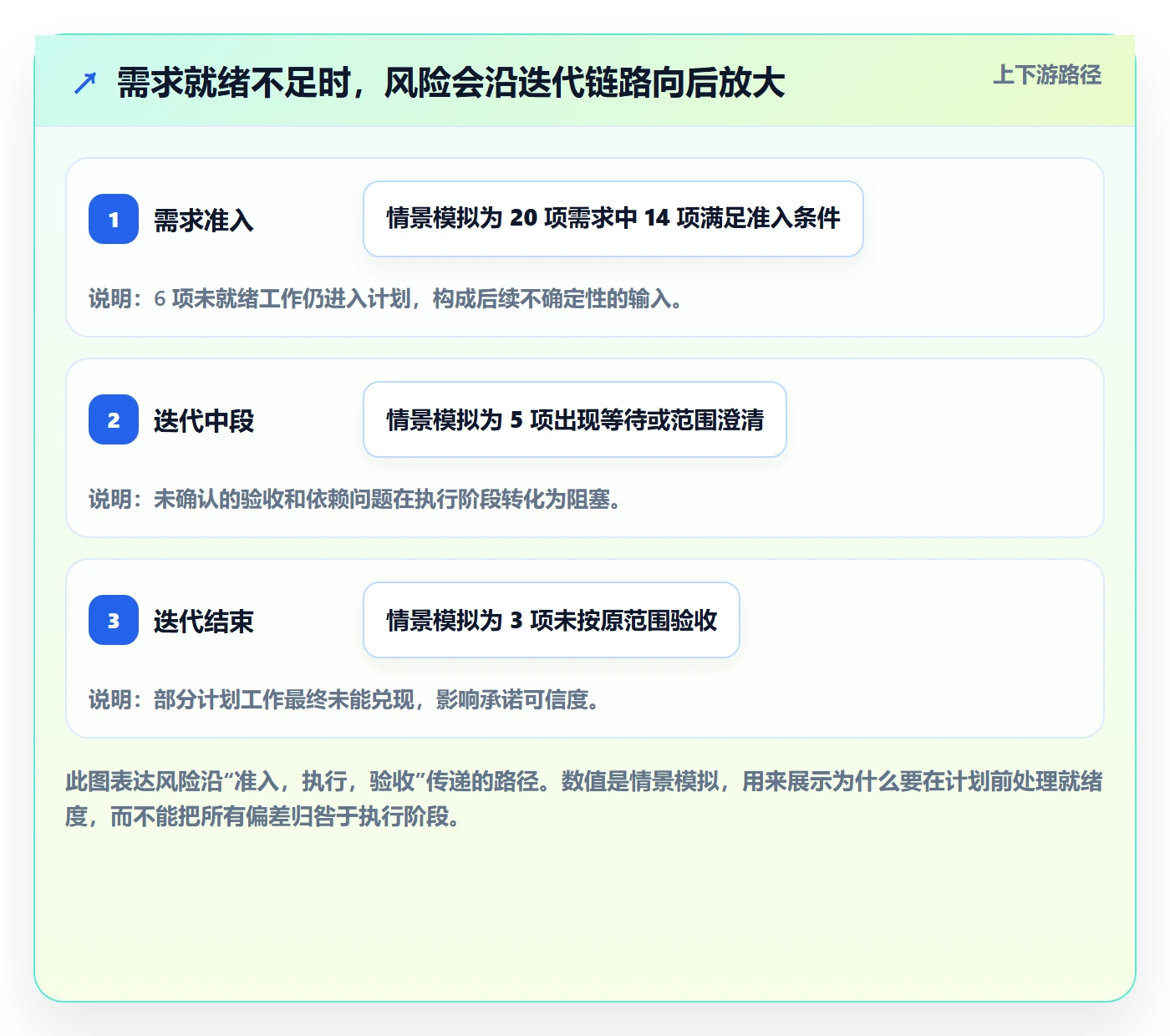
Task: Click the heading 需求就绪不足时，风险会沿迭代链路向后放大
Action: pos(451,83)
